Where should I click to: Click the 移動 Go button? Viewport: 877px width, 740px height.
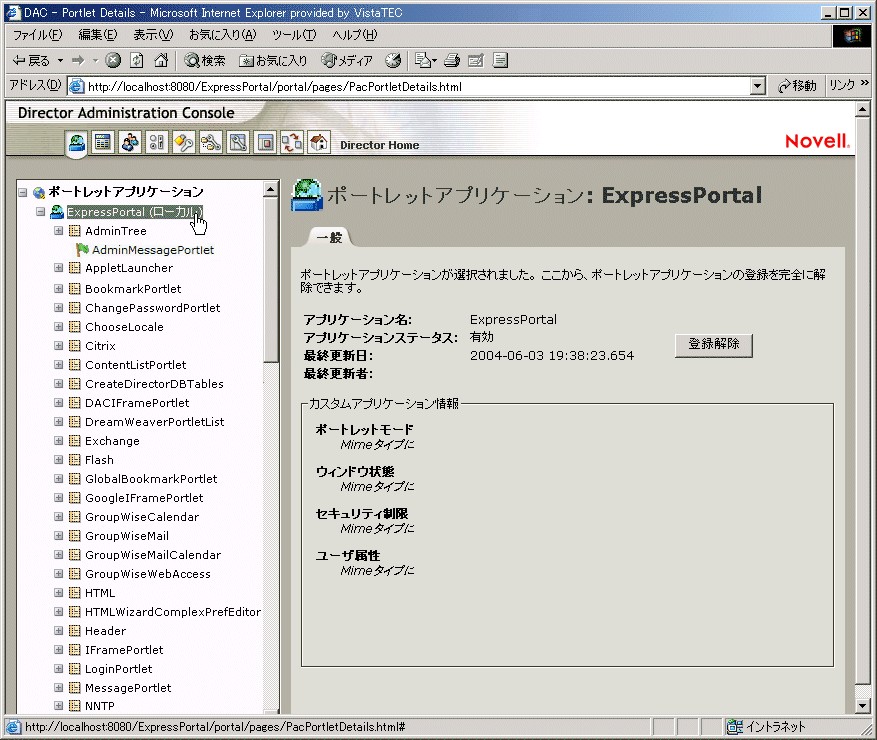point(797,85)
